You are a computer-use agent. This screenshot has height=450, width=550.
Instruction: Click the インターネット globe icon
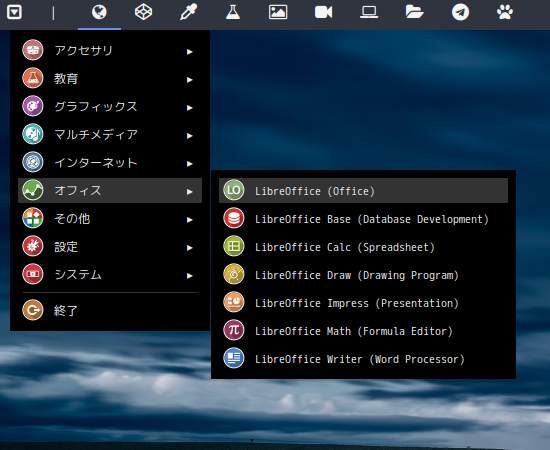click(33, 162)
